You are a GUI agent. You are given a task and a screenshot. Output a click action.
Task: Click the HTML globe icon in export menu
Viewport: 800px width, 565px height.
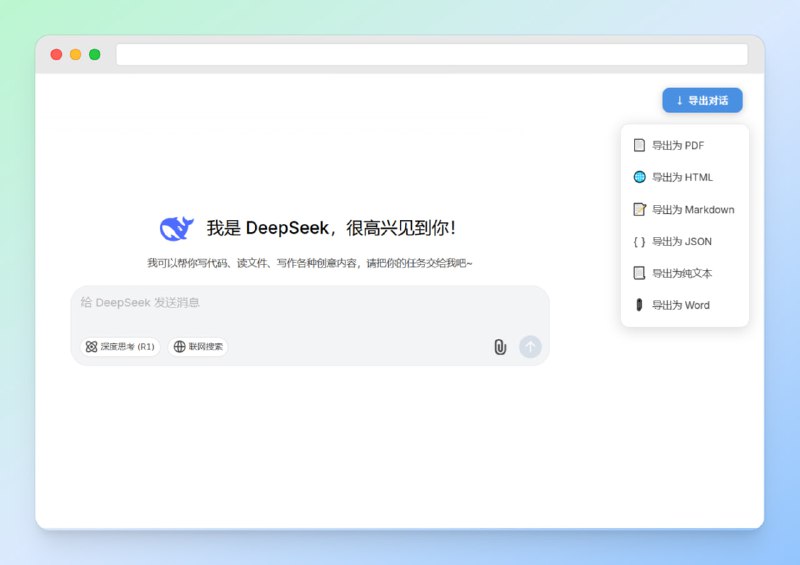[x=639, y=177]
